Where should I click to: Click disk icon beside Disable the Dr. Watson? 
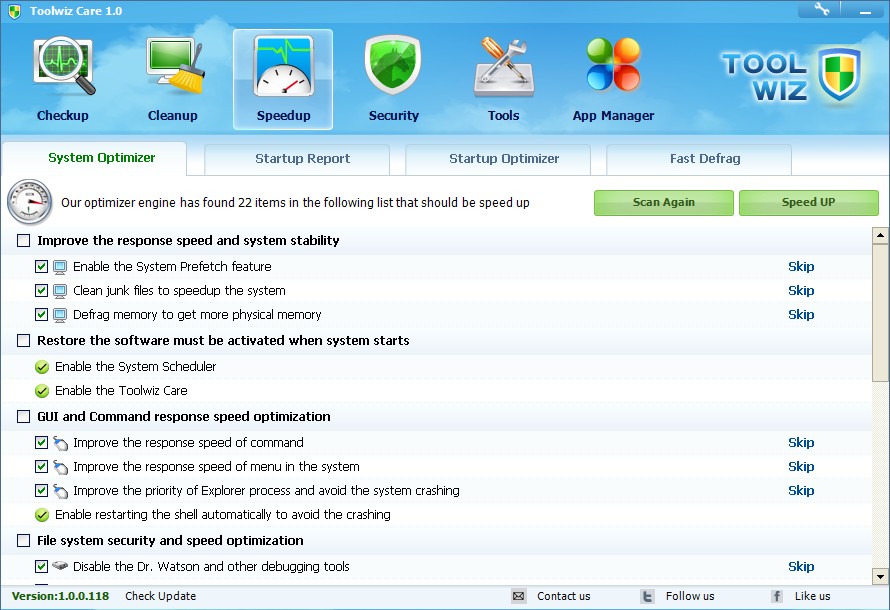(60, 566)
